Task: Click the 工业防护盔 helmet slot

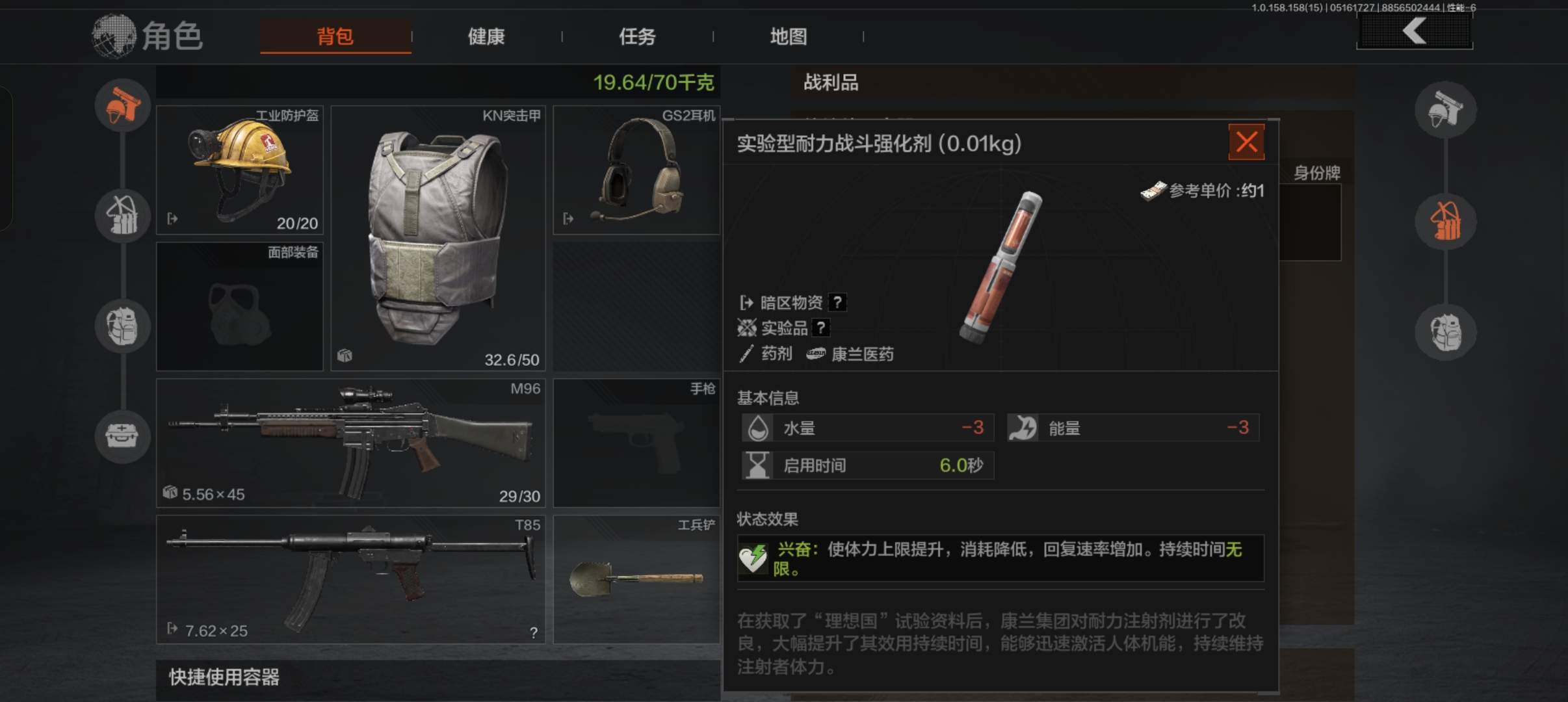Action: click(240, 170)
